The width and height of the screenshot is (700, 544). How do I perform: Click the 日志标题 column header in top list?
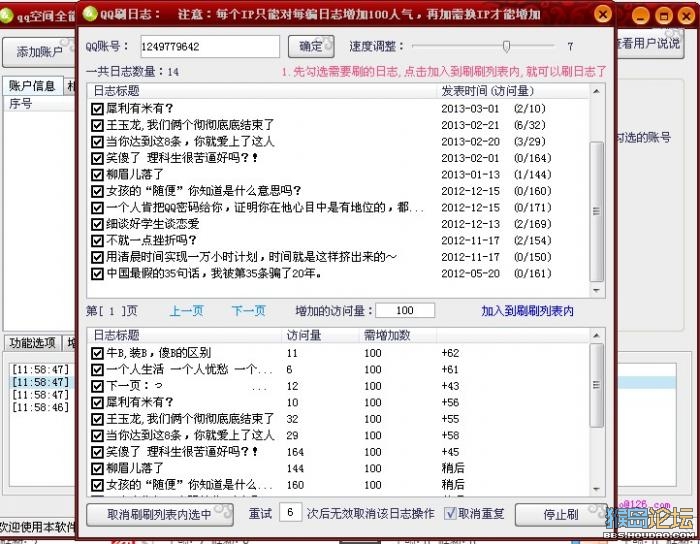(262, 91)
